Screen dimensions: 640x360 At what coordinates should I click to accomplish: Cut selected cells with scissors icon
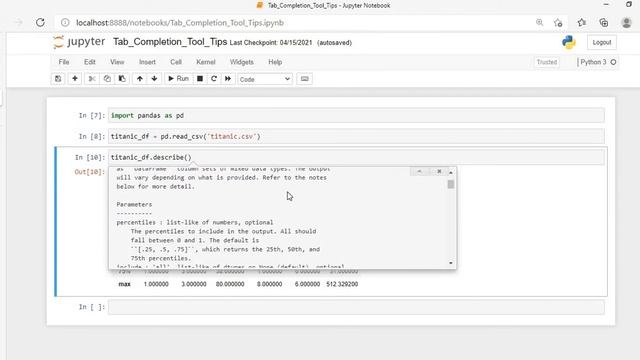(92, 79)
